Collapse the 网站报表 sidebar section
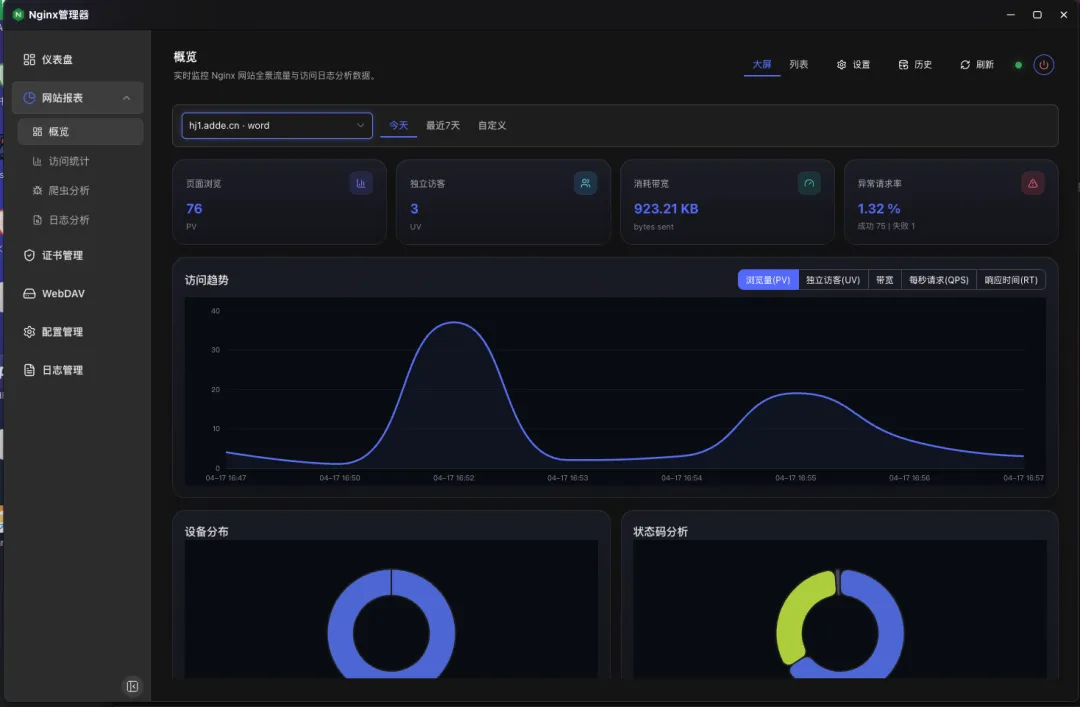1080x707 pixels. point(126,98)
